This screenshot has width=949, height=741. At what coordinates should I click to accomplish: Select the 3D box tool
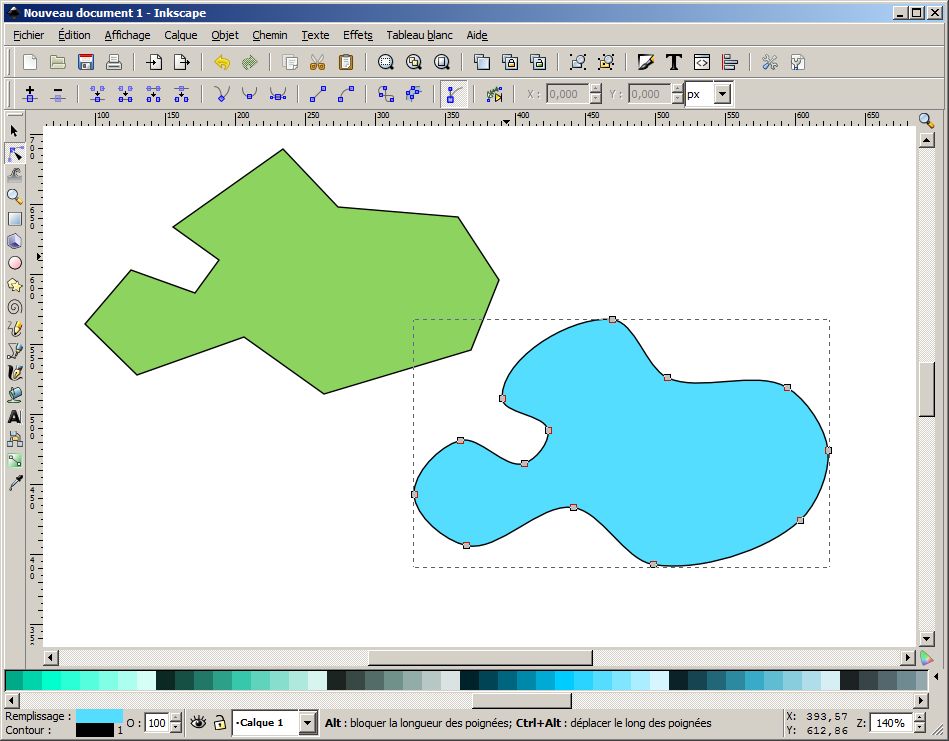pos(15,241)
